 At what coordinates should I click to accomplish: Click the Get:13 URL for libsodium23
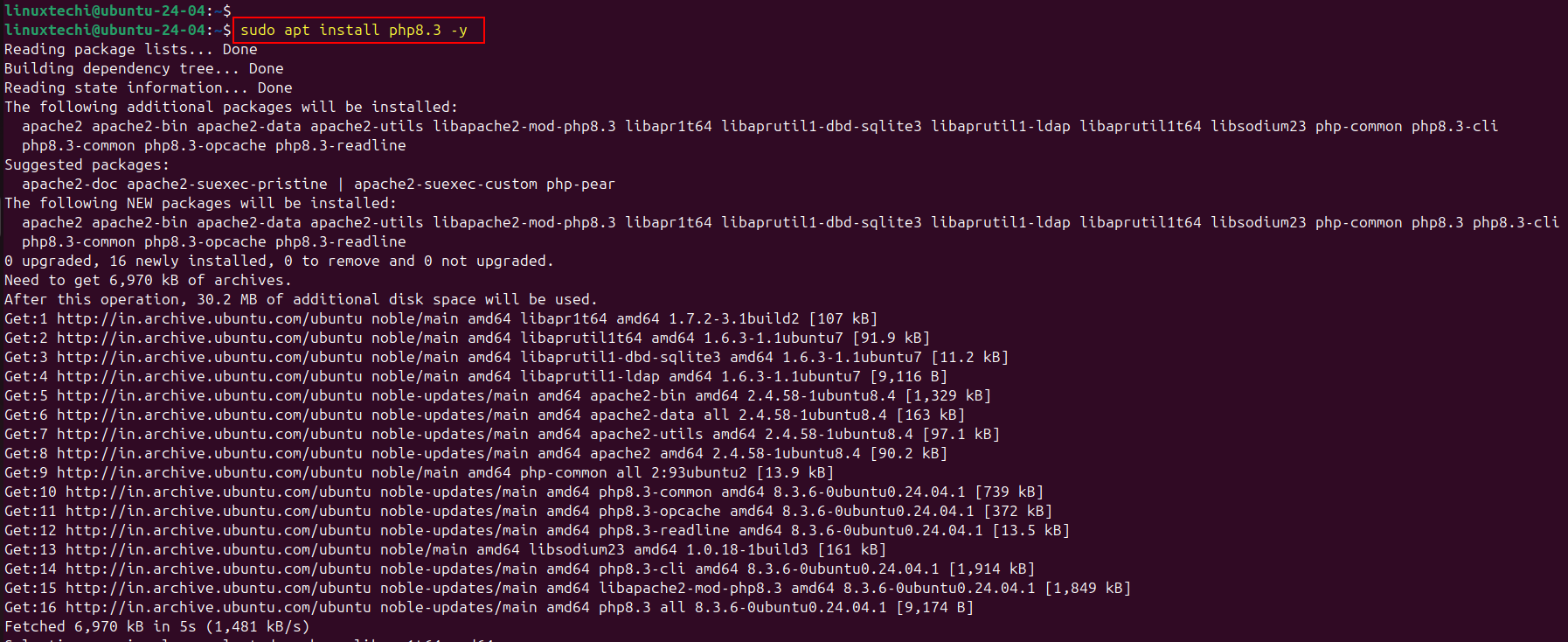point(219,549)
